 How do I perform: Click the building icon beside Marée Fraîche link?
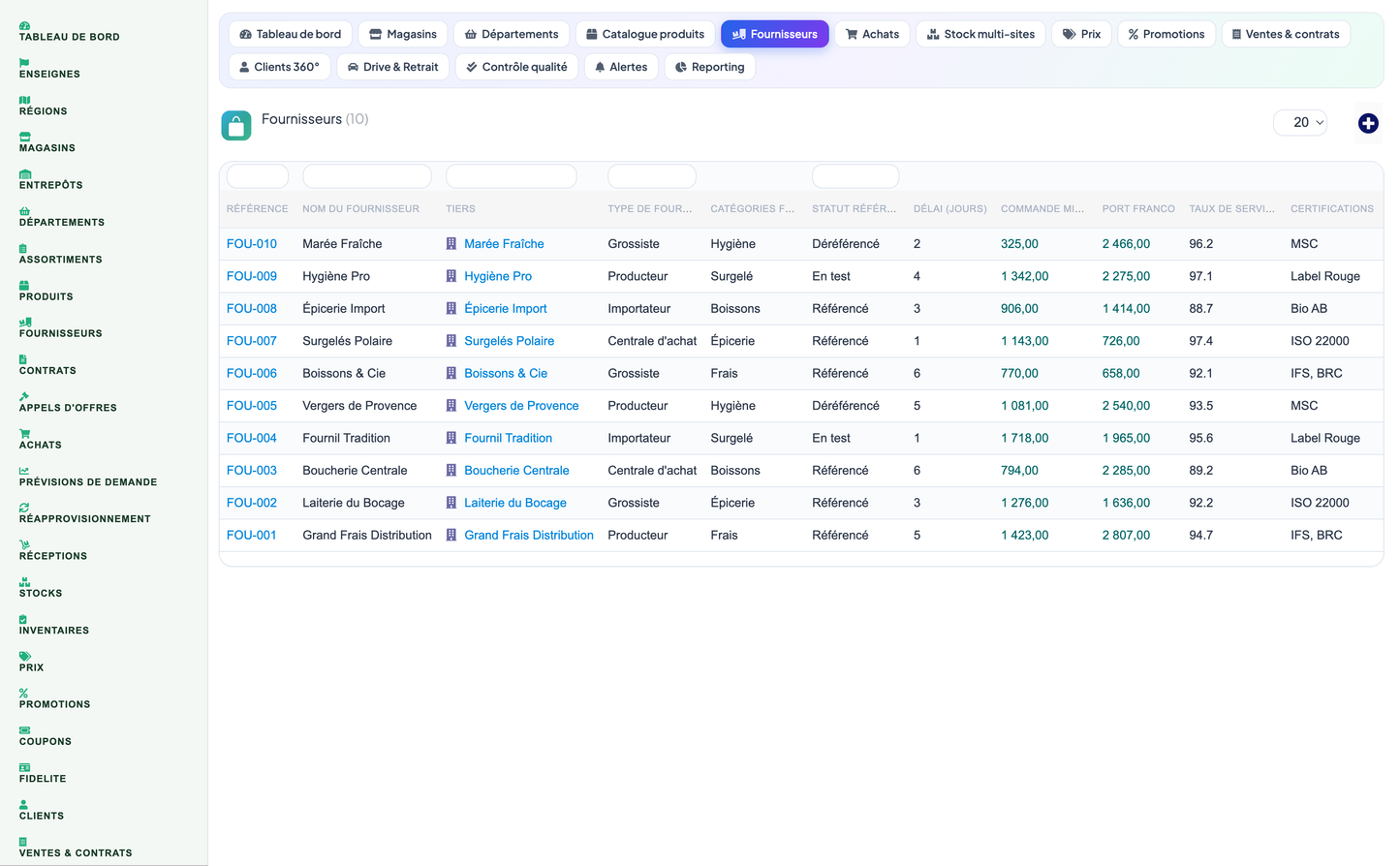tap(451, 244)
